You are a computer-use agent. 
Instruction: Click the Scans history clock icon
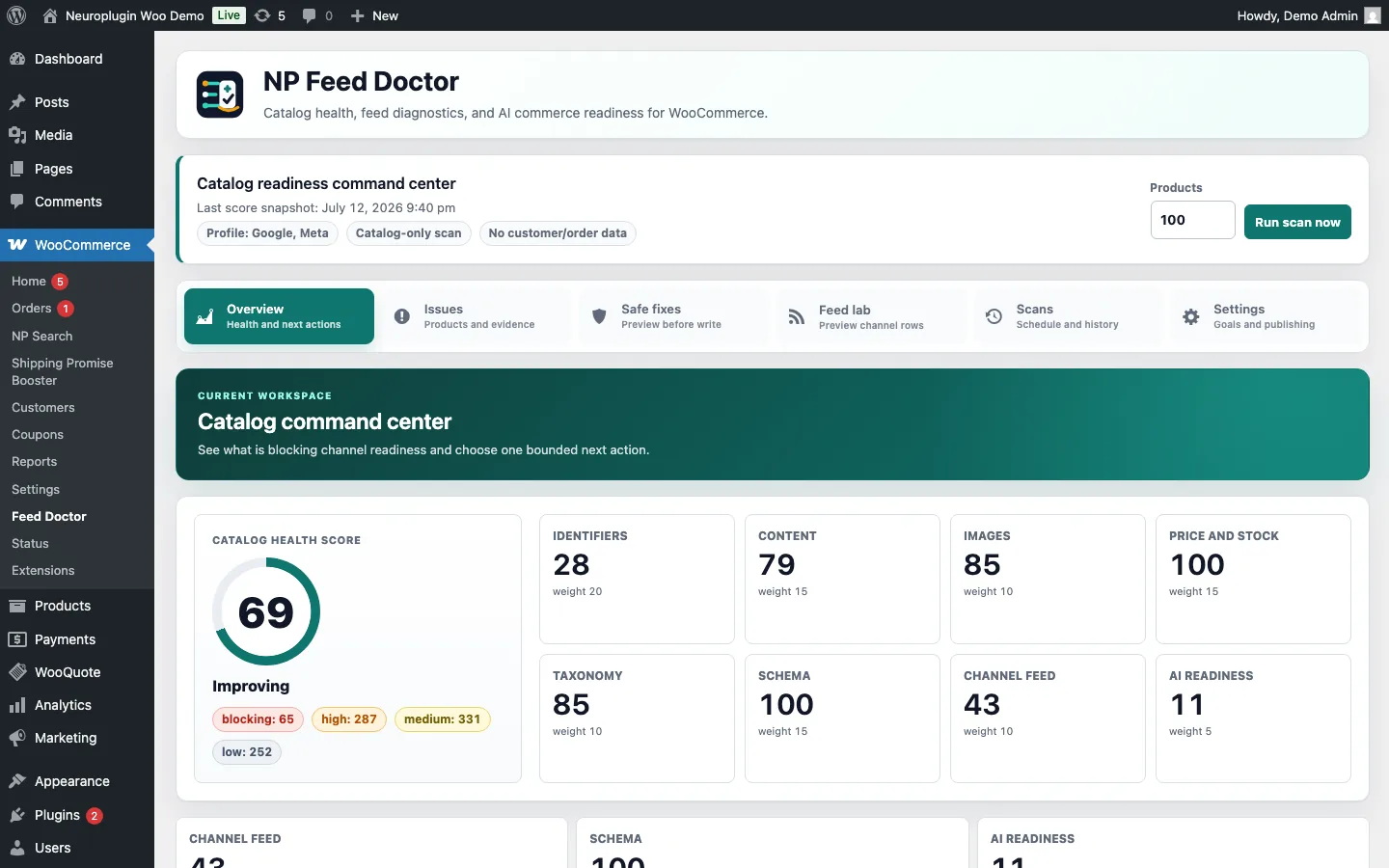coord(994,316)
